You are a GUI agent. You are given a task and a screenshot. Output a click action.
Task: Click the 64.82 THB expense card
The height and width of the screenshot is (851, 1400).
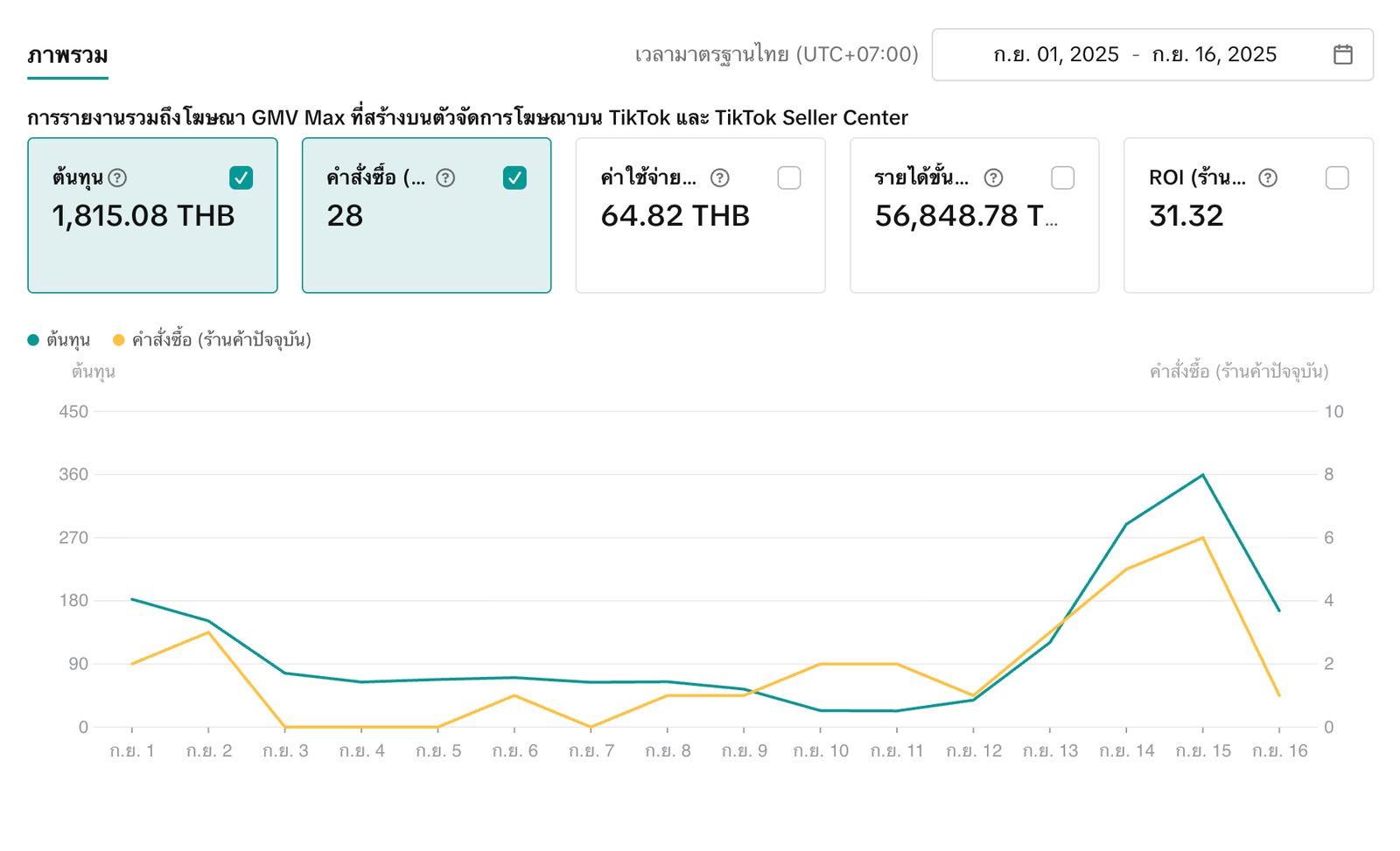[x=700, y=236]
